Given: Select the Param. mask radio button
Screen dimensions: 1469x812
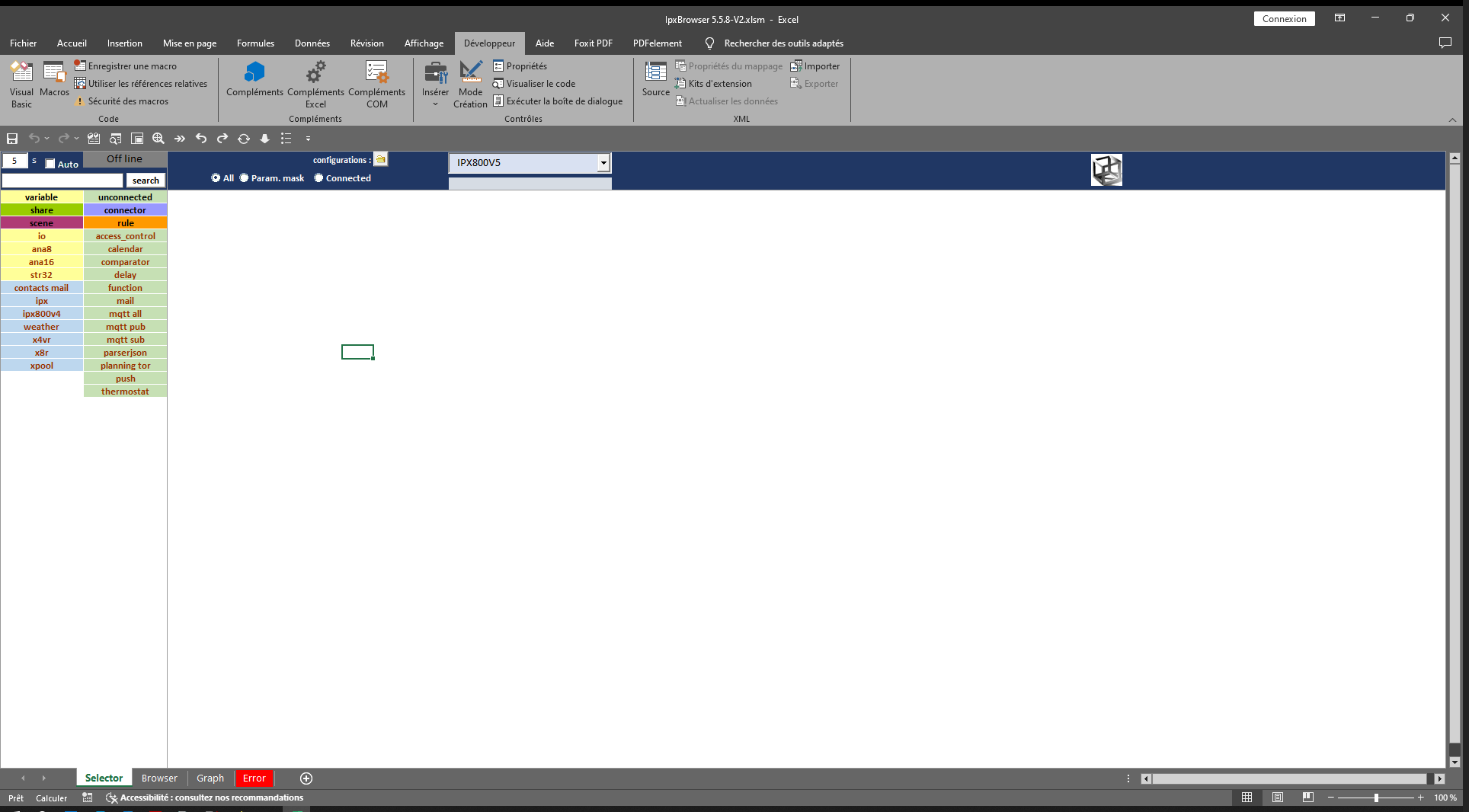Looking at the screenshot, I should (x=245, y=178).
